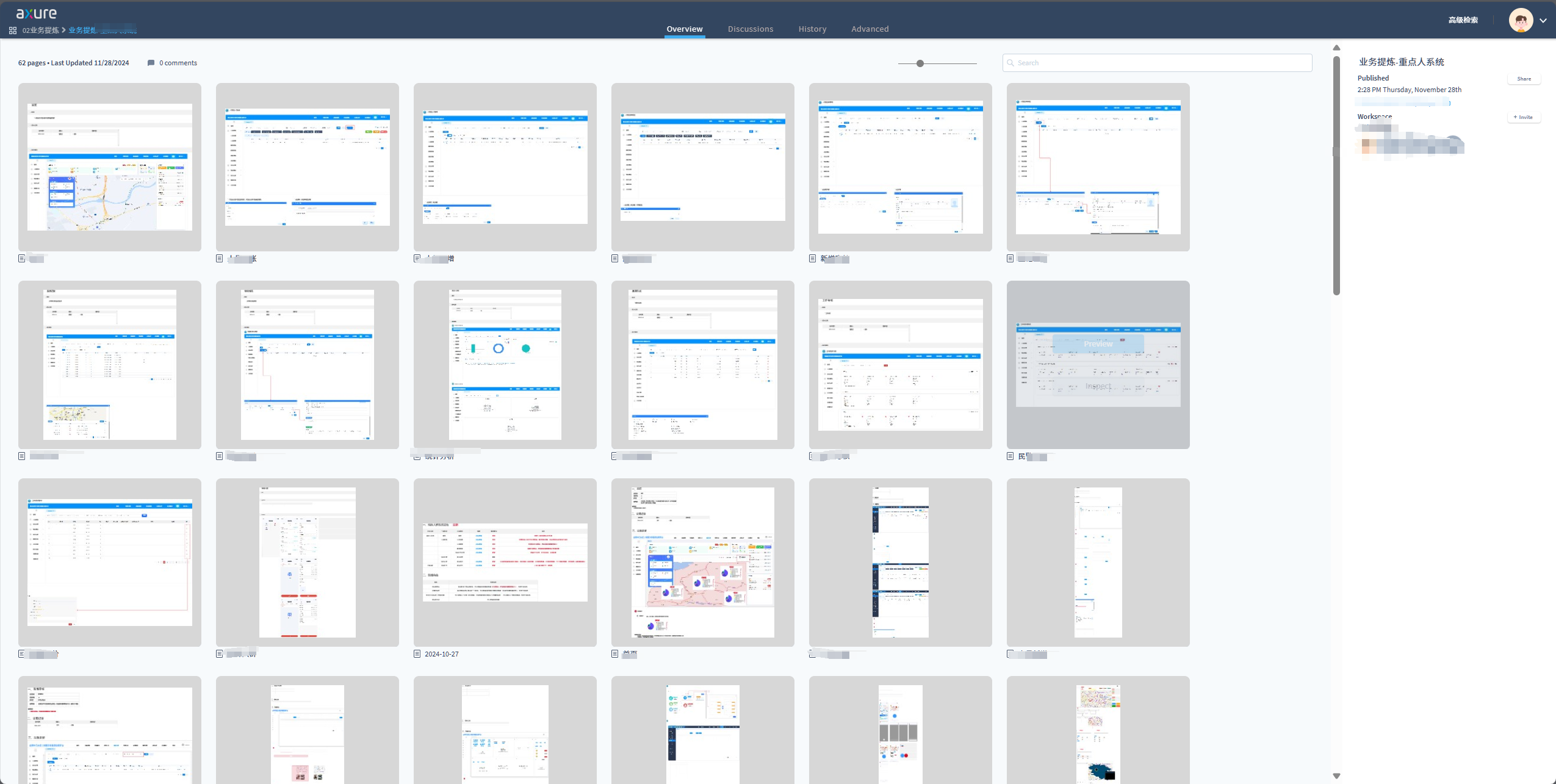Viewport: 1556px width, 784px height.
Task: Click page icon beside 2024-10-27 label
Action: click(x=417, y=653)
